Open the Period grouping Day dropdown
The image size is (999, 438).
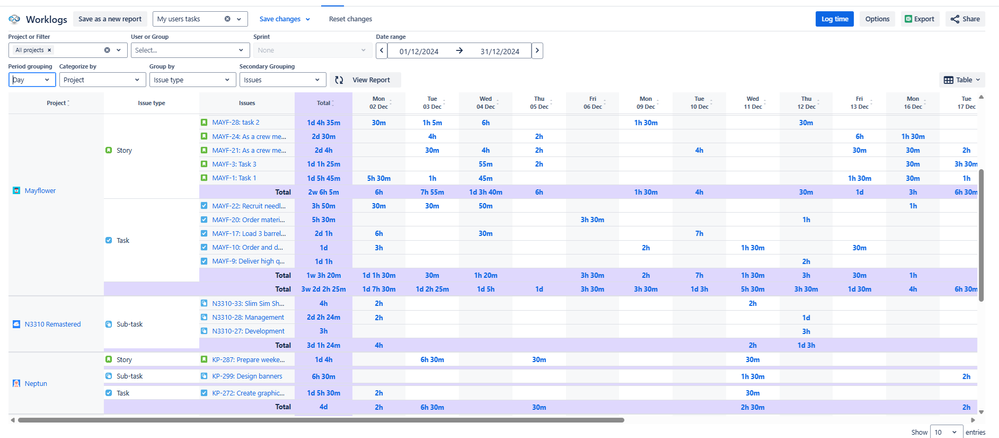pos(31,80)
